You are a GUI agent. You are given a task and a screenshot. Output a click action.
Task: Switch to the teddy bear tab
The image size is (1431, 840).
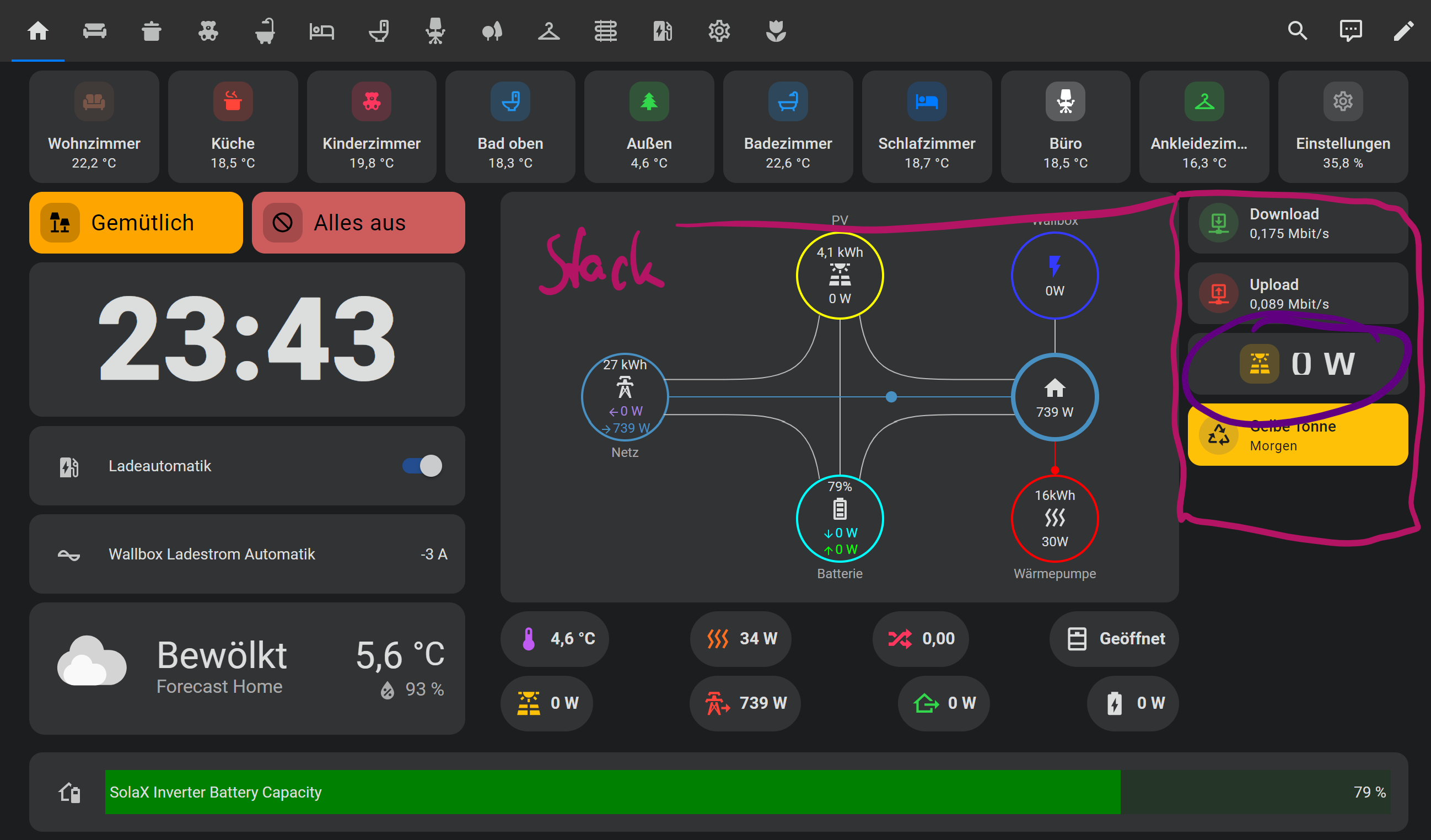(208, 31)
